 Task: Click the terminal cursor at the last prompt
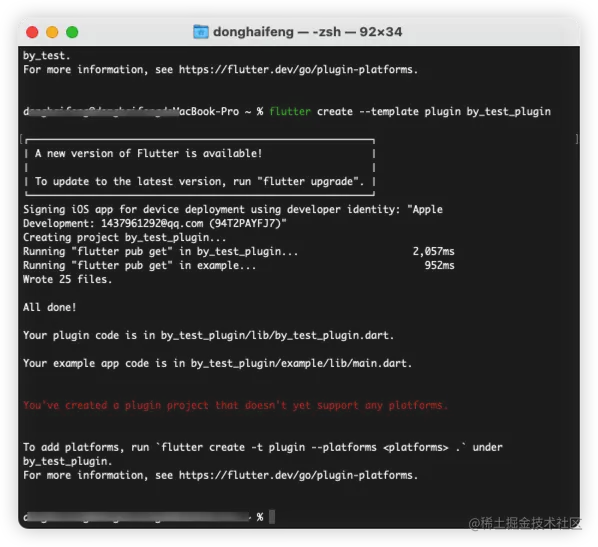[x=272, y=517]
